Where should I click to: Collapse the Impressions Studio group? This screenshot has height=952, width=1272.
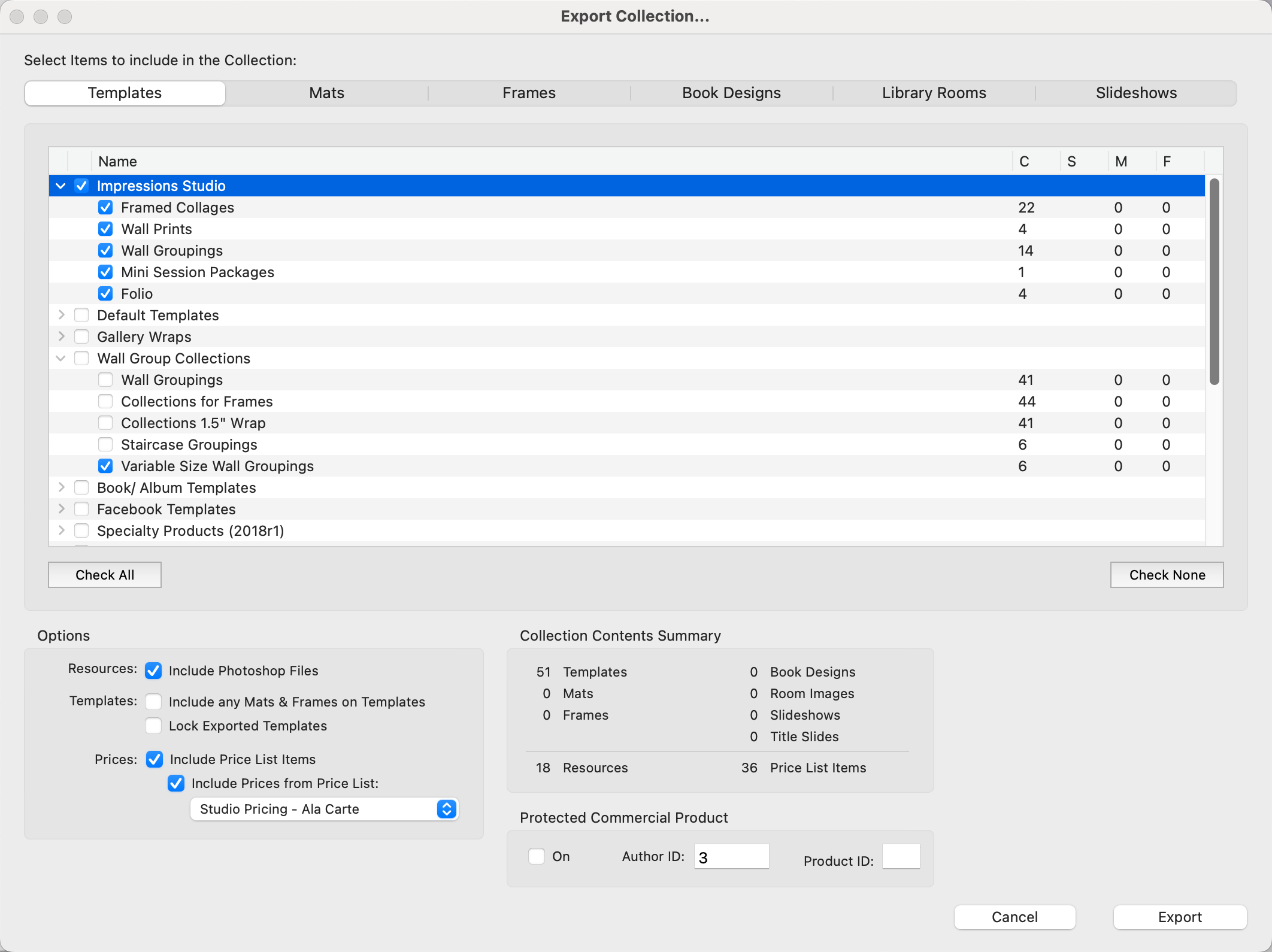[x=60, y=186]
